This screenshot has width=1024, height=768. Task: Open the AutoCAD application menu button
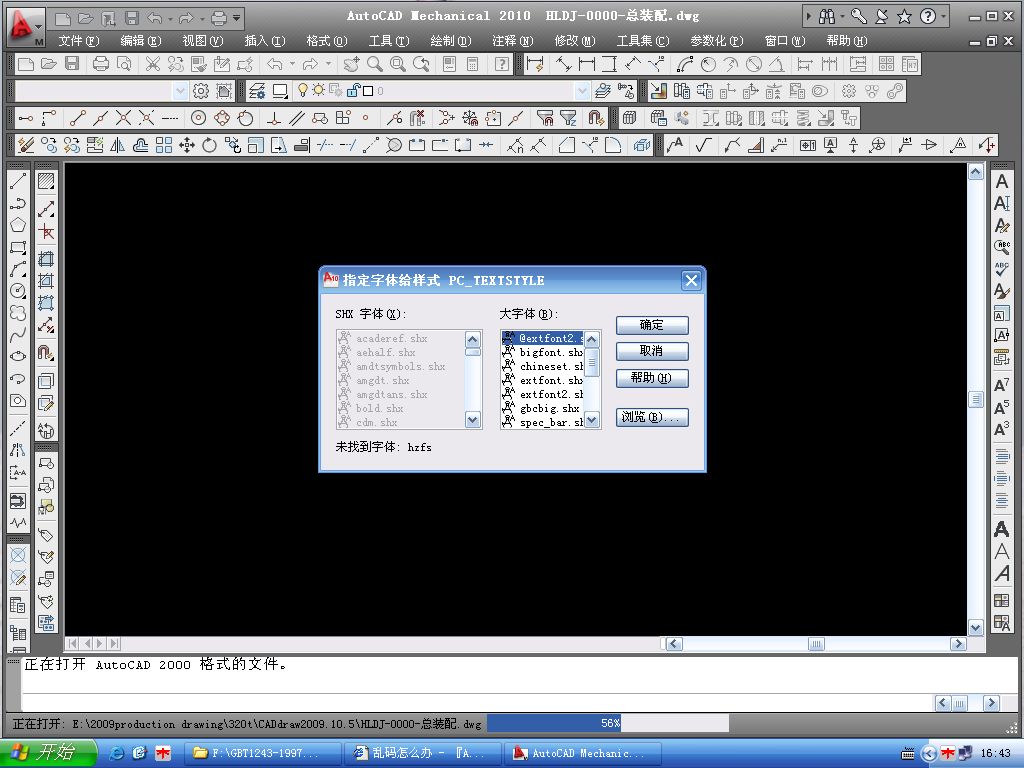pos(25,26)
